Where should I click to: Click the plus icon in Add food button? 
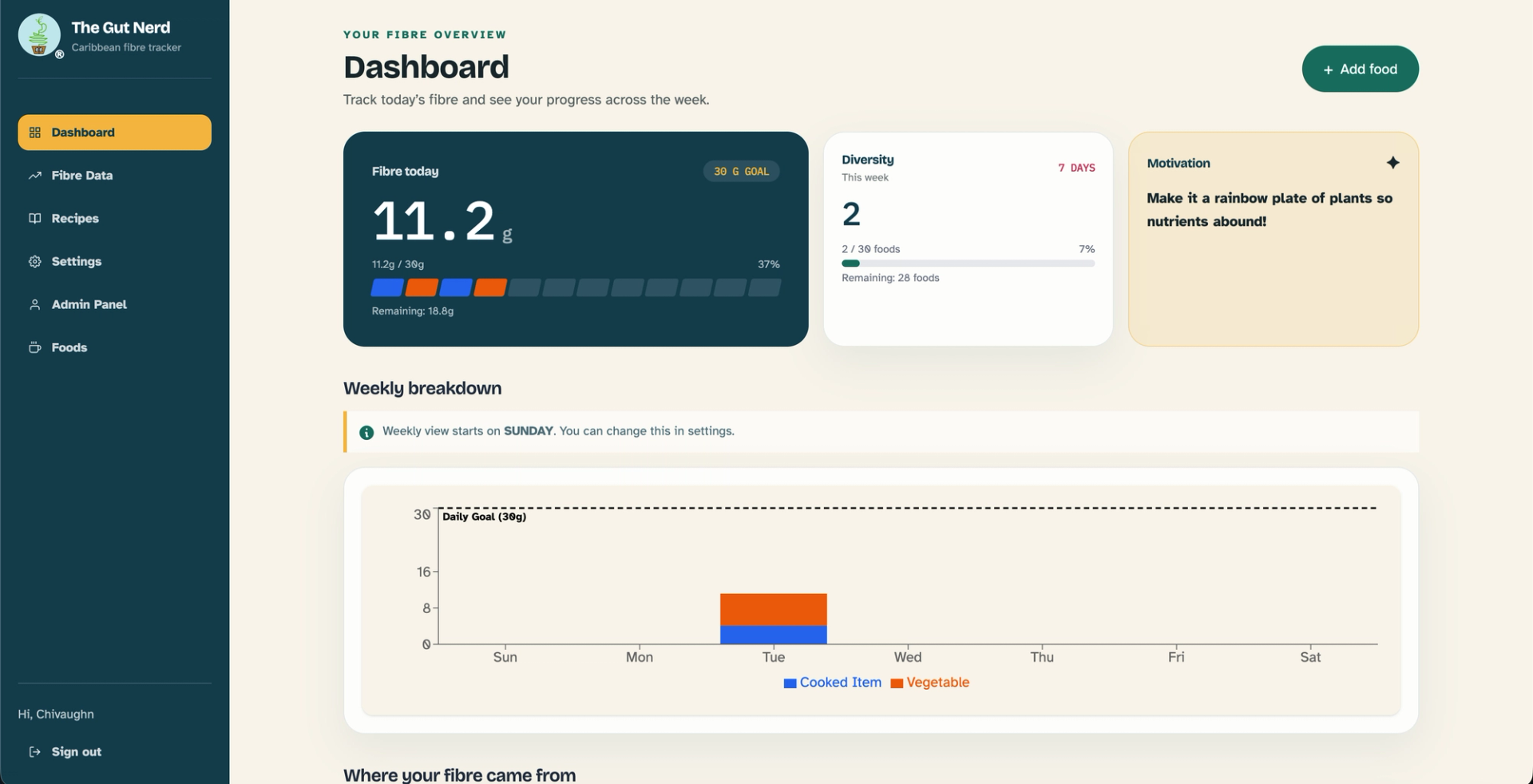(x=1329, y=70)
